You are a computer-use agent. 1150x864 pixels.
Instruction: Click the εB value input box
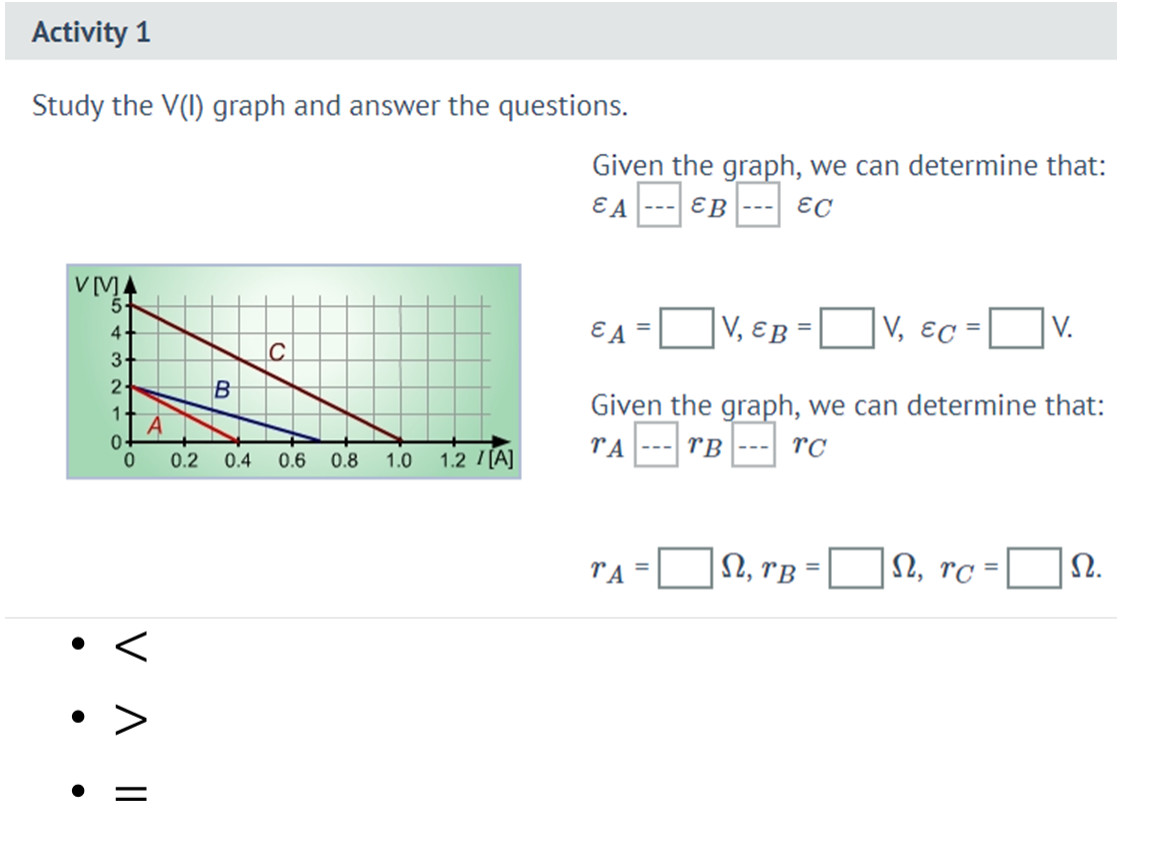pos(846,328)
